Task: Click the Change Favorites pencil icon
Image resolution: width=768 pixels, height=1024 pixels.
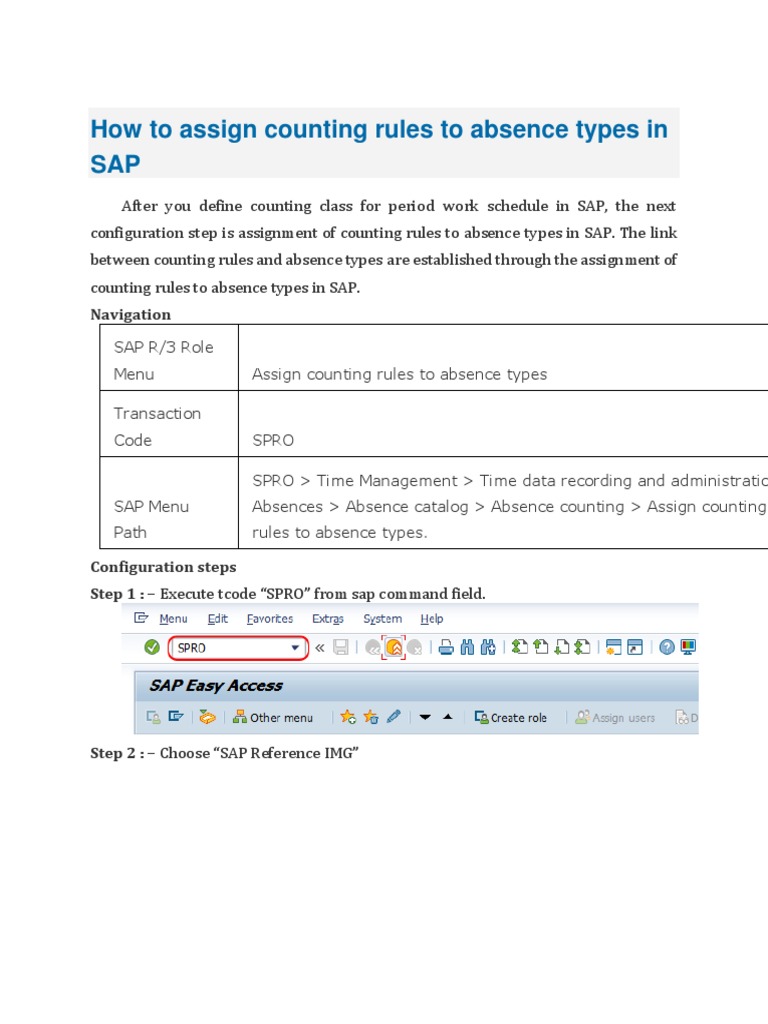Action: pyautogui.click(x=393, y=716)
